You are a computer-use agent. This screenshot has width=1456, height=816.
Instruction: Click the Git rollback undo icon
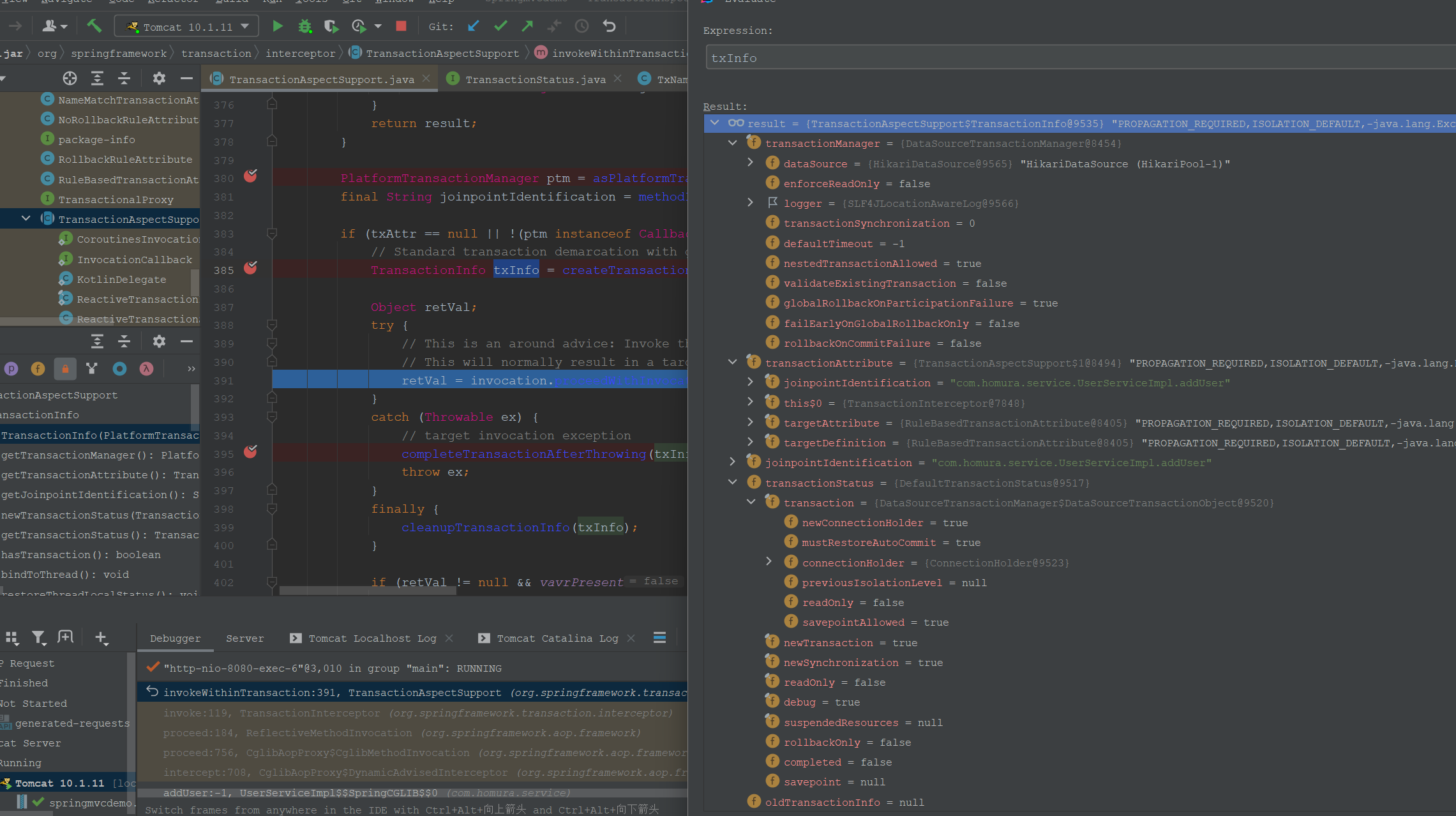[x=609, y=26]
